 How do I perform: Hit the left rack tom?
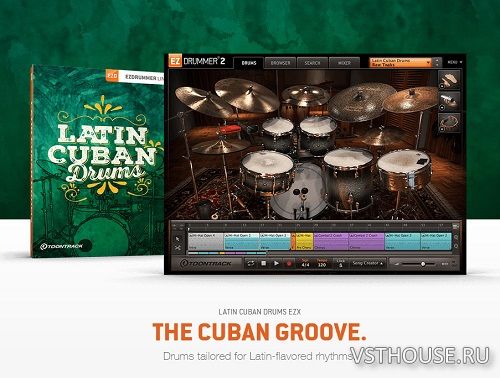tap(278, 133)
